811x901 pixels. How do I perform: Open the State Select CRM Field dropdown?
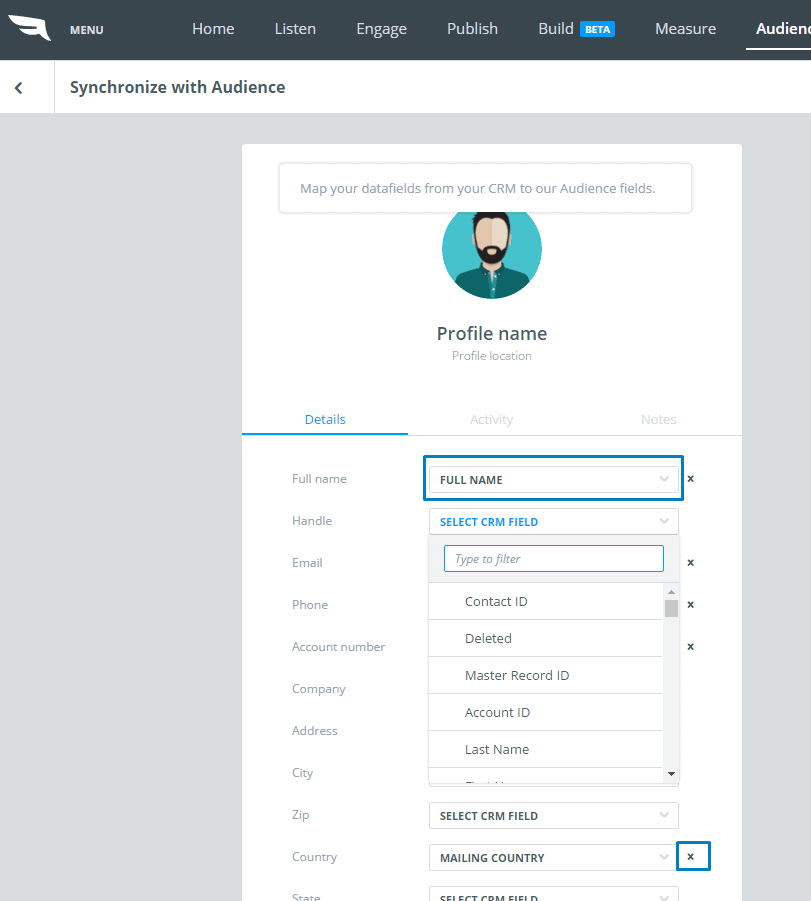(x=554, y=894)
